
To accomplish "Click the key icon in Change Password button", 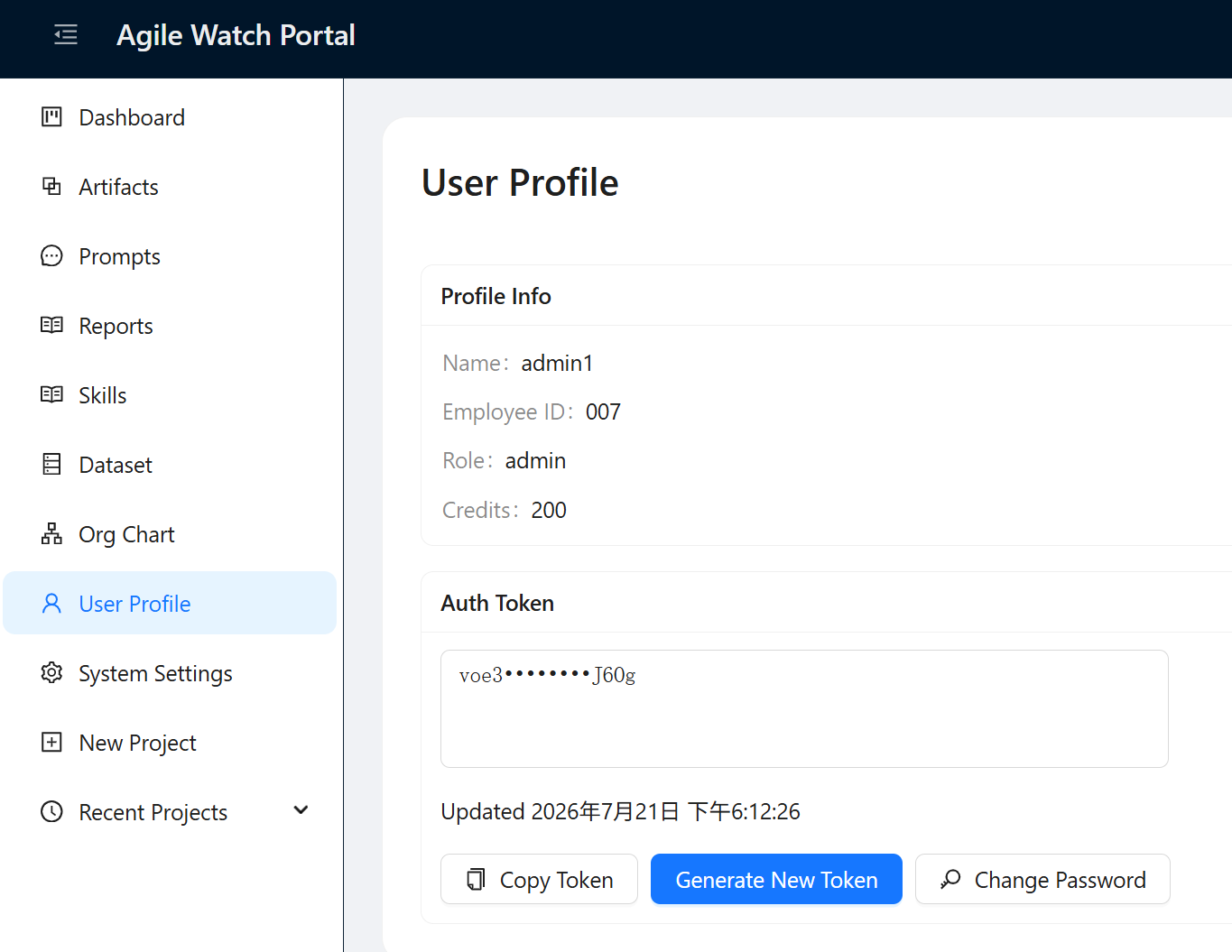I will pos(950,879).
